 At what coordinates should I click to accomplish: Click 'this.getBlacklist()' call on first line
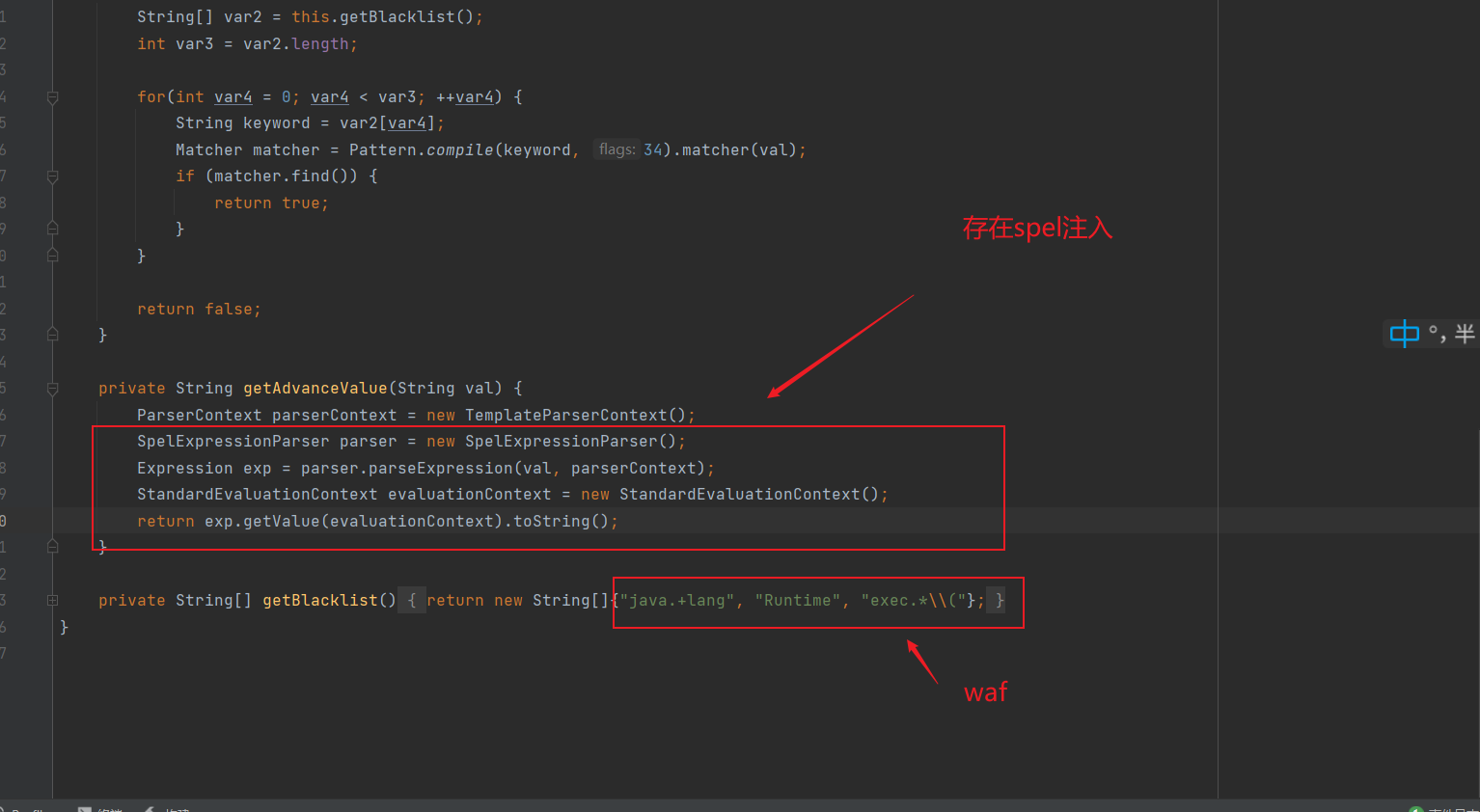coord(383,17)
